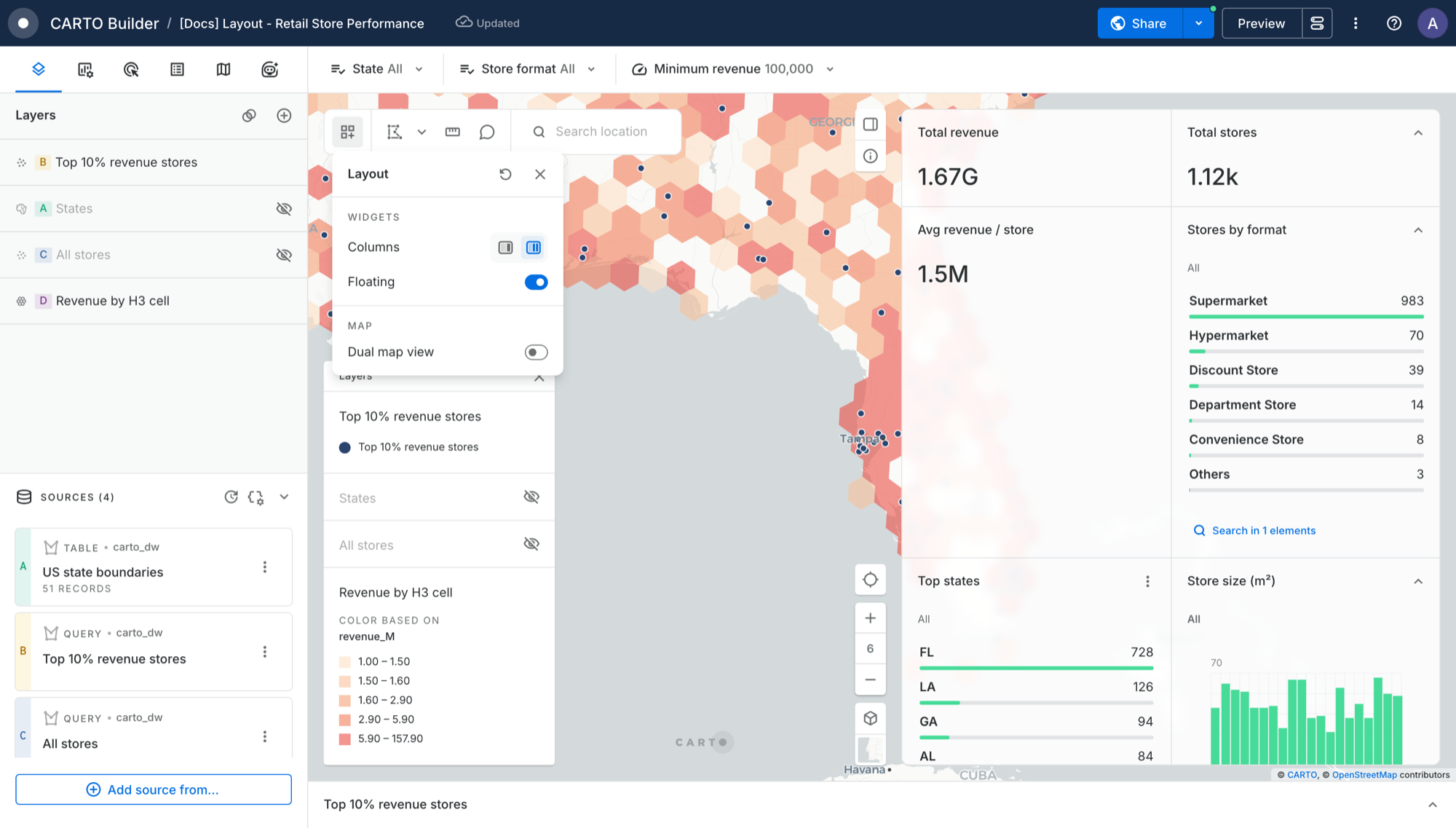Click the recenter map location icon

tap(870, 580)
